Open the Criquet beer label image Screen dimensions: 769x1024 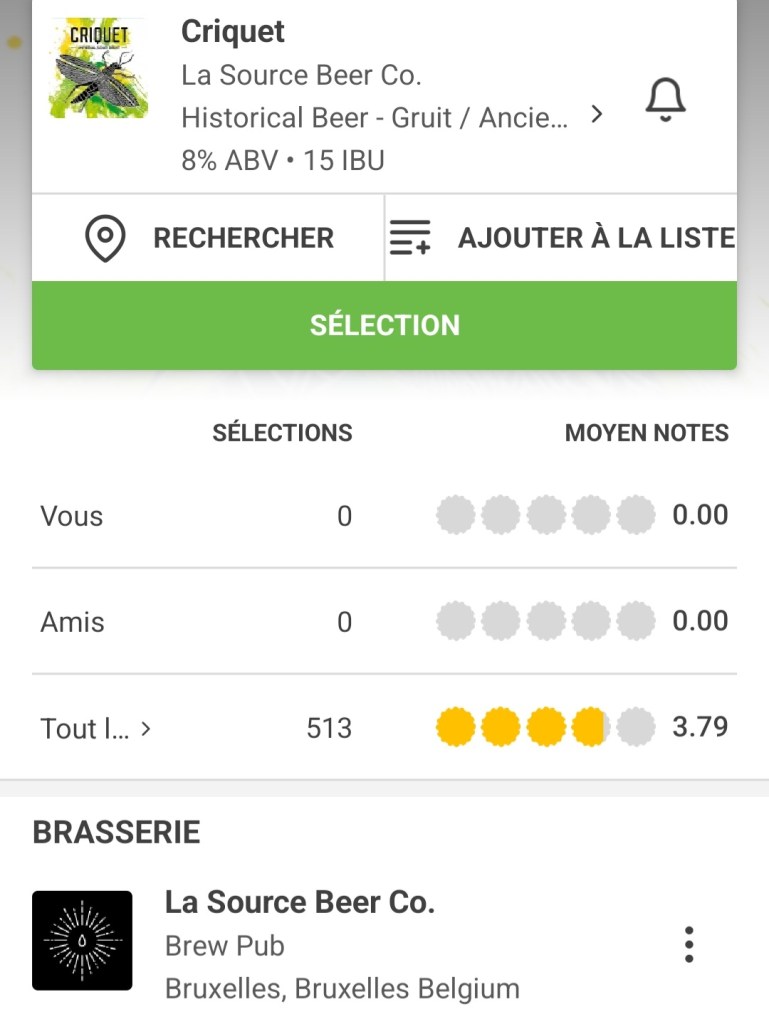coord(97,69)
